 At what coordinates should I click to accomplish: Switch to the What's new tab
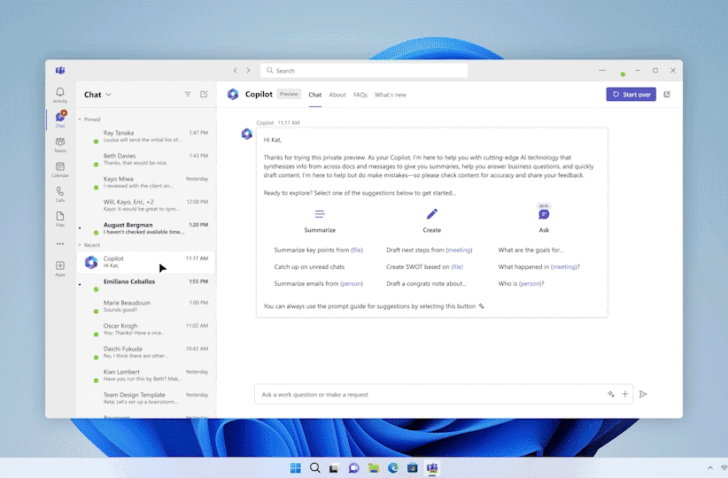point(390,95)
